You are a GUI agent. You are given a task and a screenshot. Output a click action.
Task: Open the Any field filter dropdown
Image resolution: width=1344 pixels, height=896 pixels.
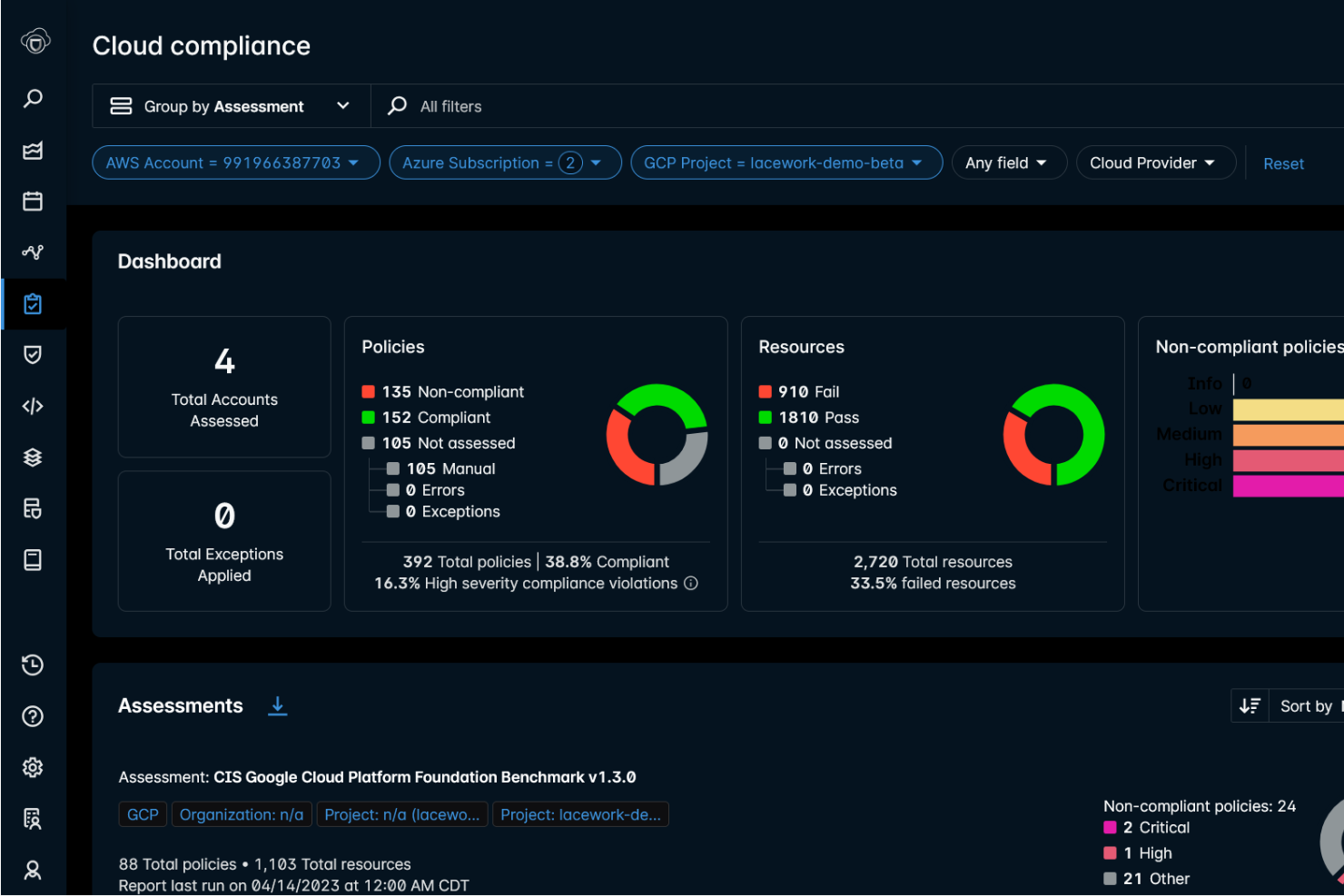[x=1009, y=162]
